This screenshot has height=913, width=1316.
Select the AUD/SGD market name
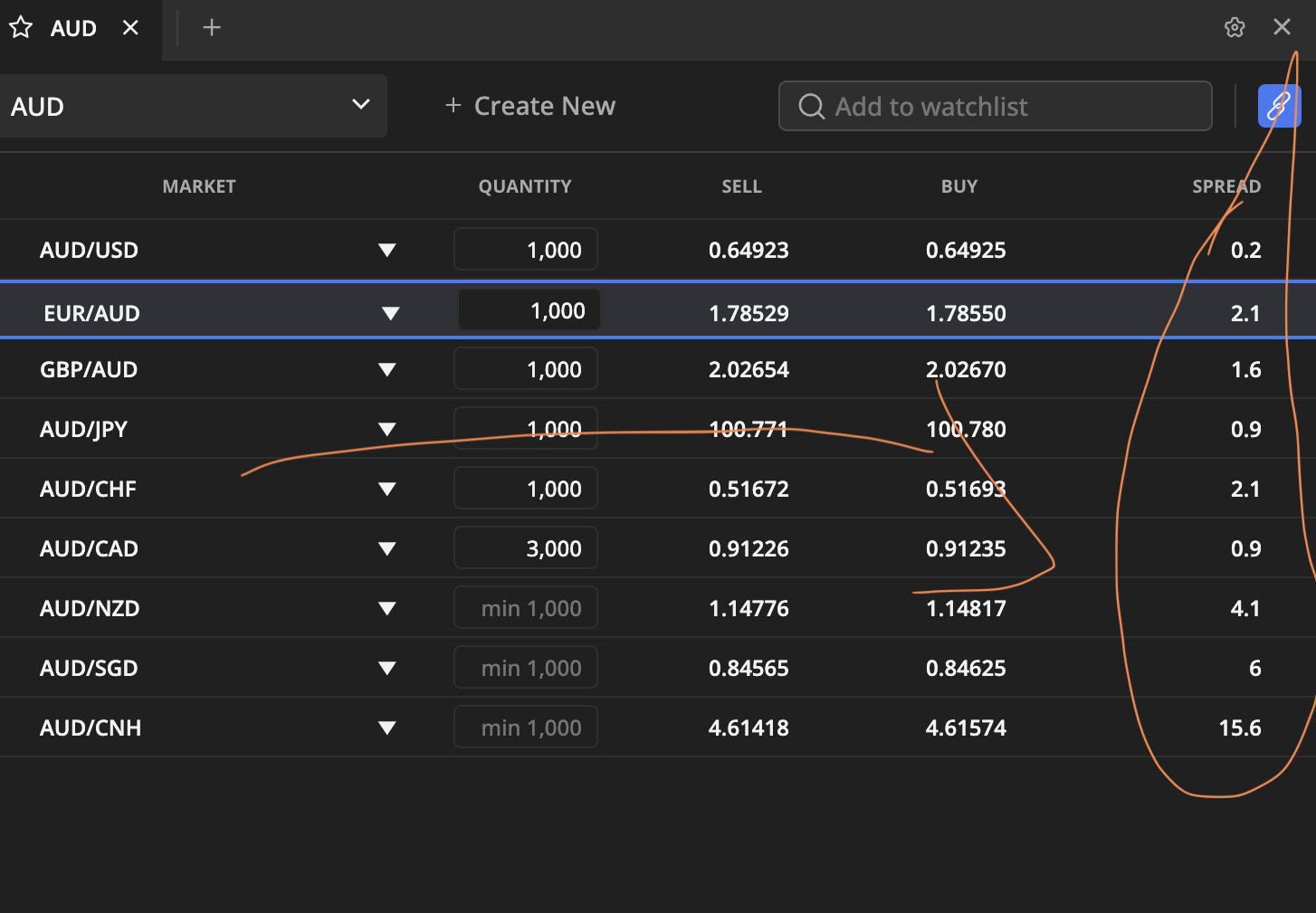[89, 668]
